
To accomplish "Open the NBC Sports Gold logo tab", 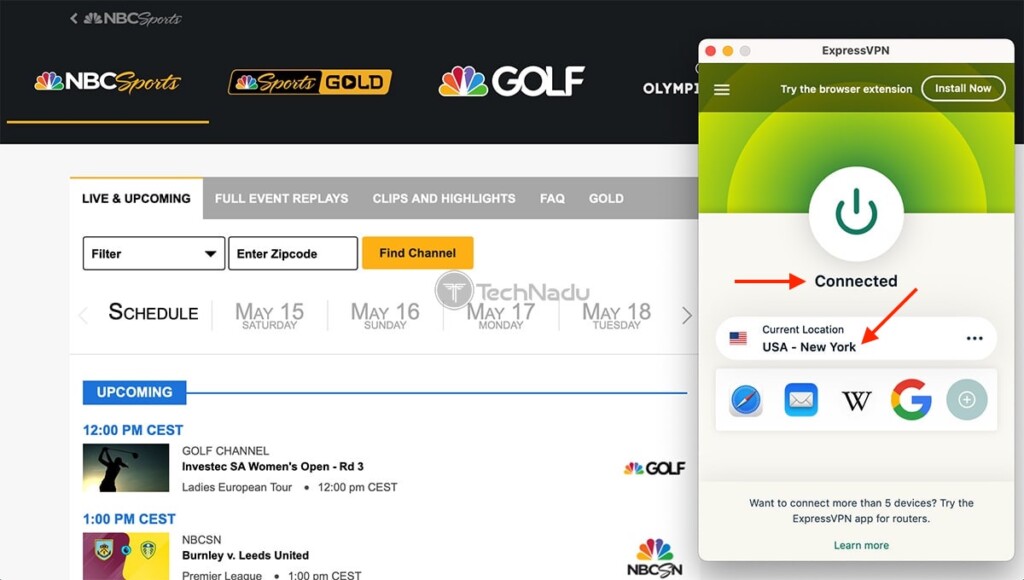I will [x=310, y=82].
